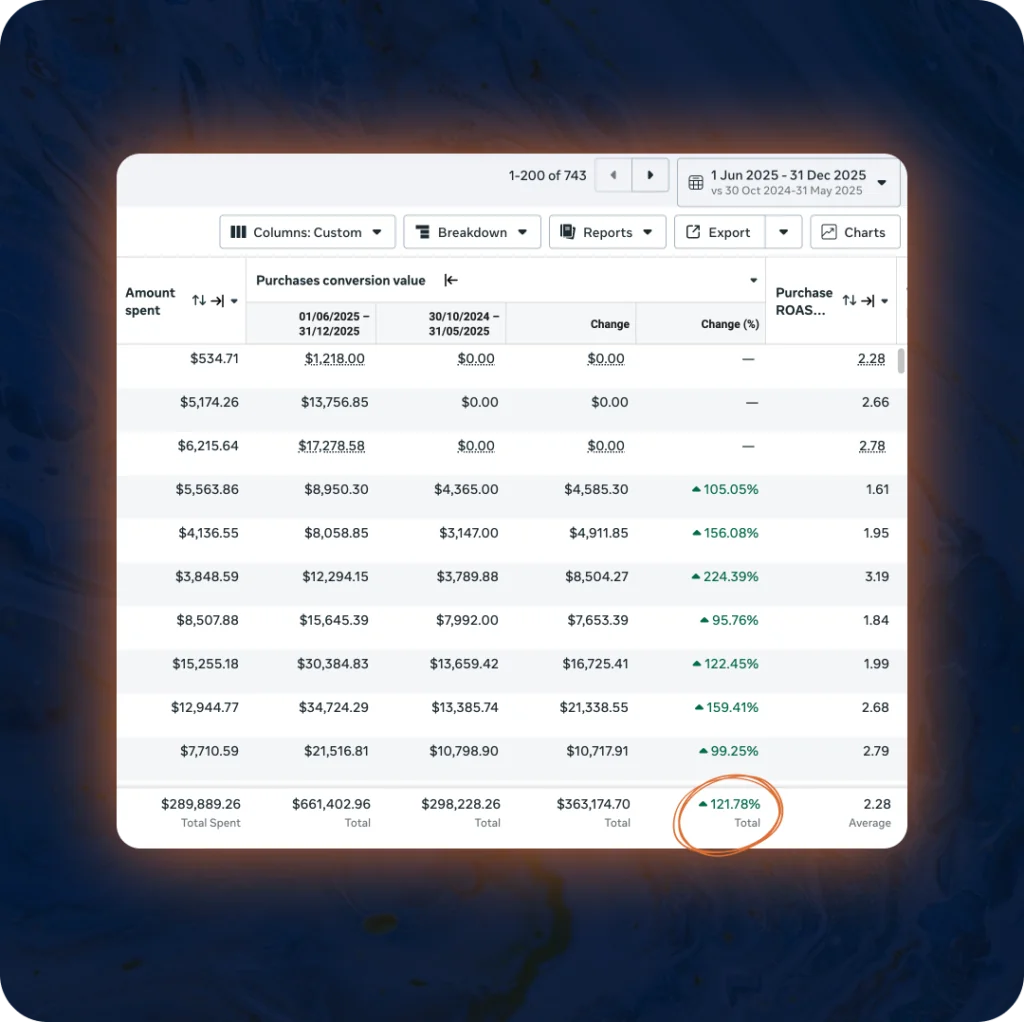Open the Charts view button

[x=855, y=232]
